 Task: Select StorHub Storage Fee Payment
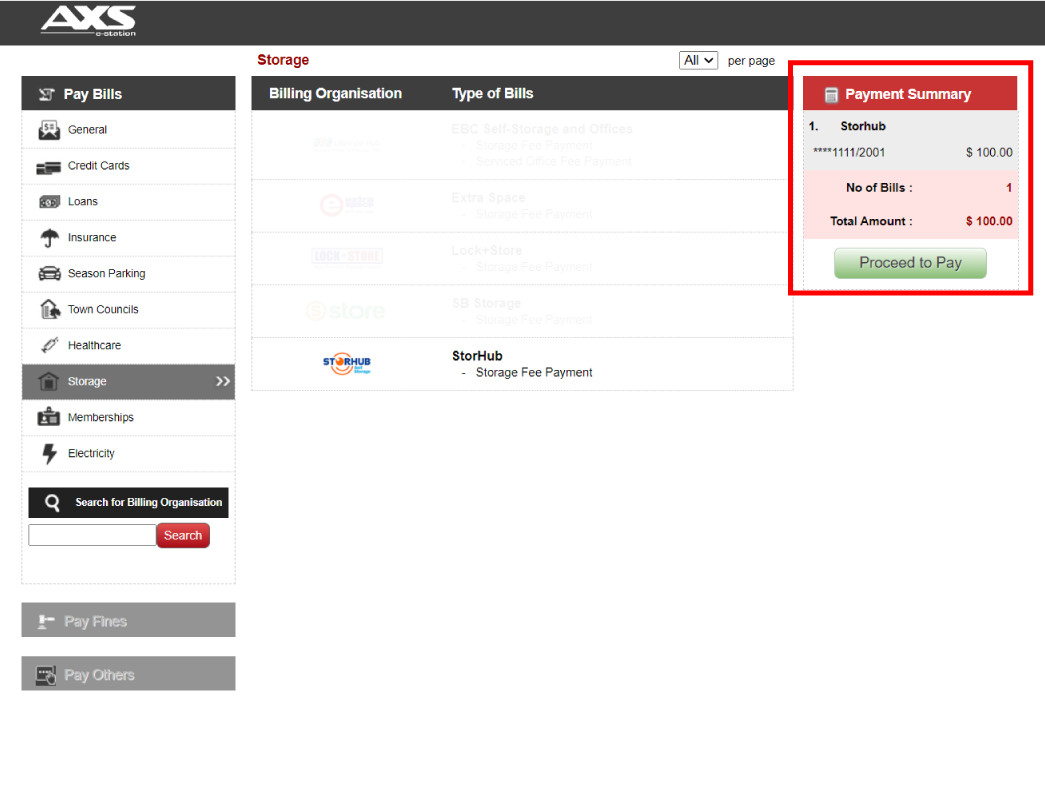534,373
